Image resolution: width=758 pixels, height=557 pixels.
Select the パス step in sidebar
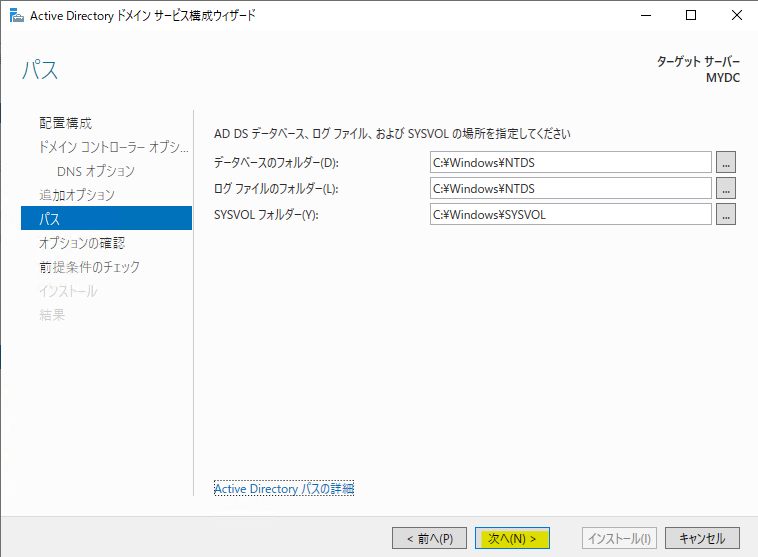pyautogui.click(x=50, y=218)
